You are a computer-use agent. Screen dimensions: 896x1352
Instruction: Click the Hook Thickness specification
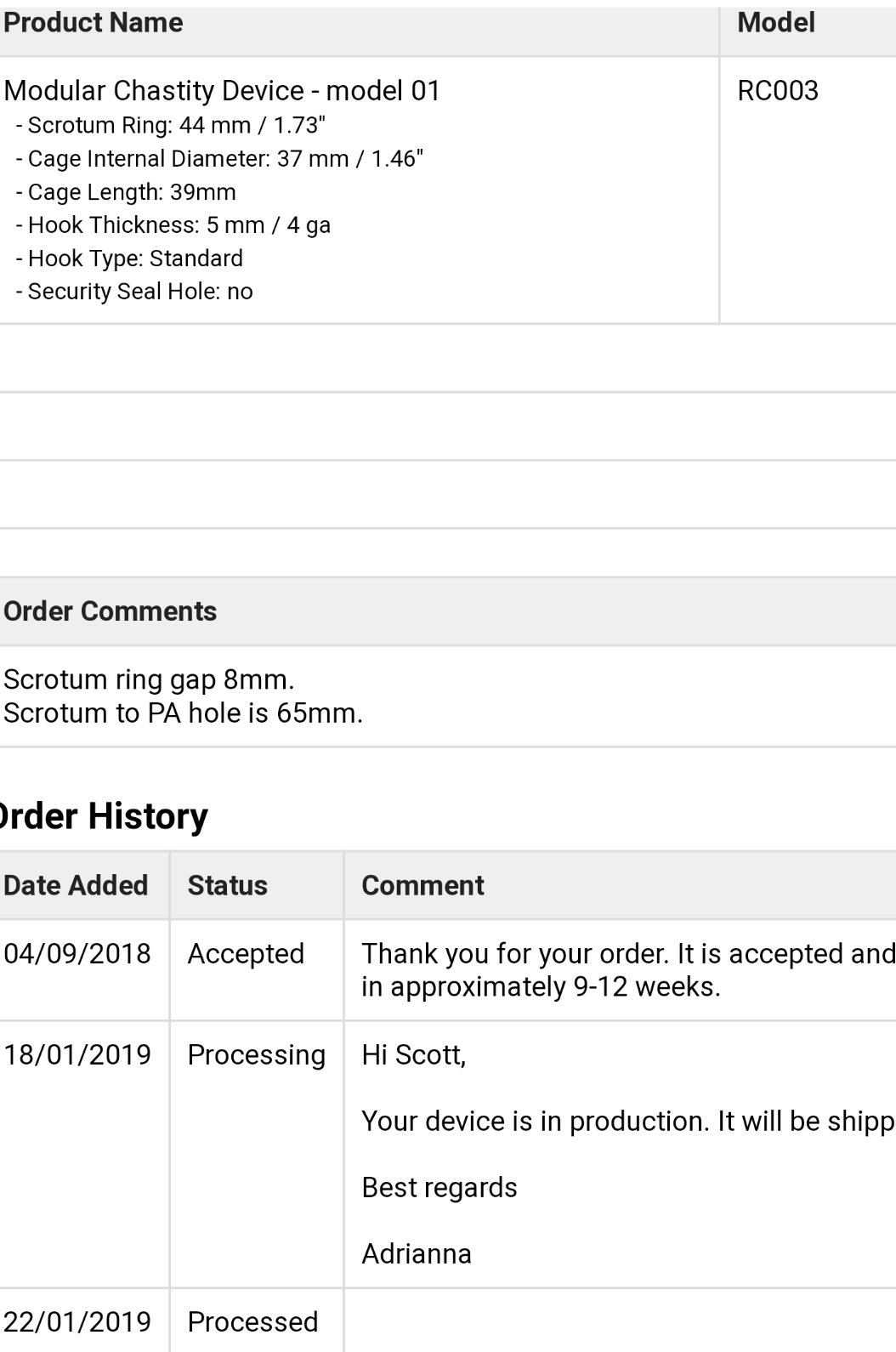click(173, 225)
